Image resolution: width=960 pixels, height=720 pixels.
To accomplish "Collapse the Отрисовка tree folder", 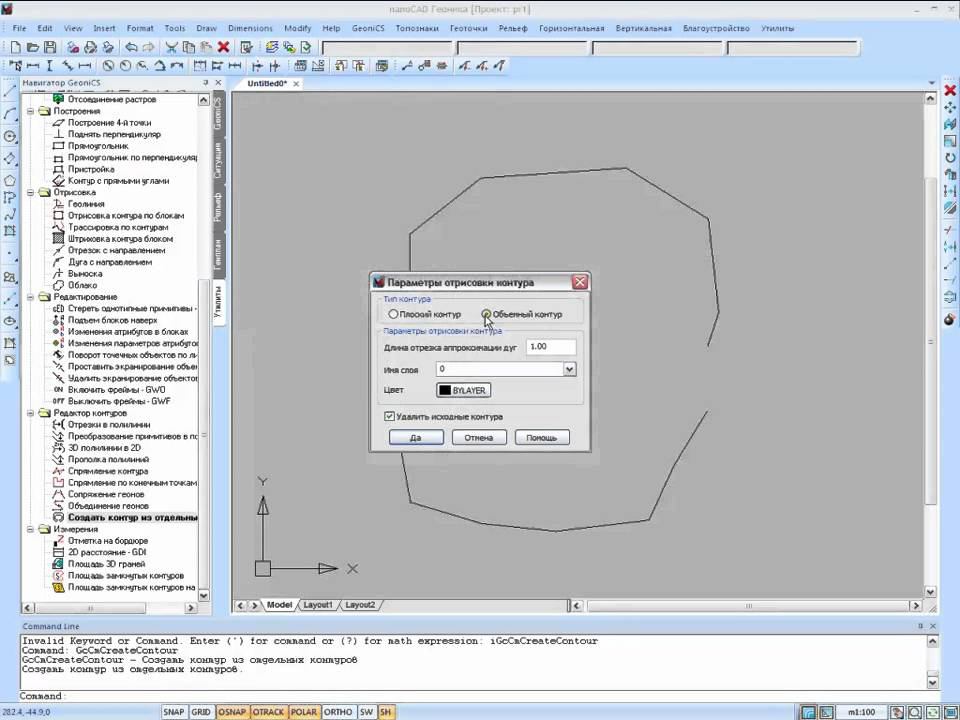I will [31, 192].
